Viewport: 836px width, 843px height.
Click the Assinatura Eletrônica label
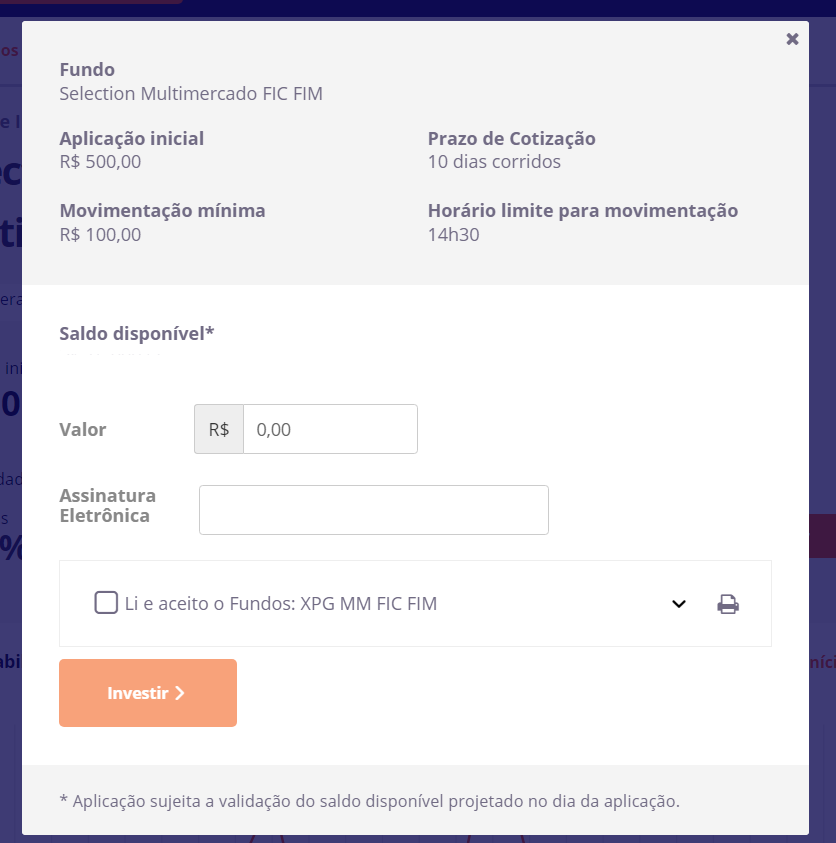pos(108,506)
